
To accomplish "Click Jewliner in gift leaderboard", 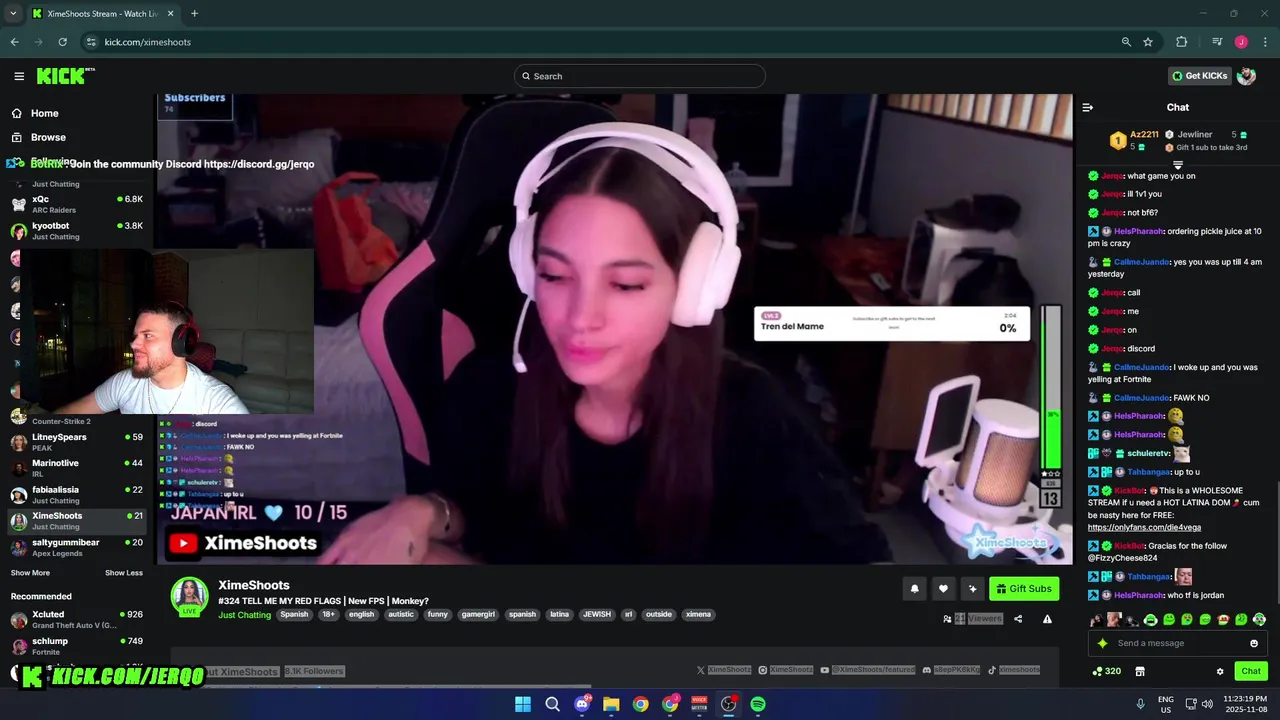I will tap(1194, 134).
